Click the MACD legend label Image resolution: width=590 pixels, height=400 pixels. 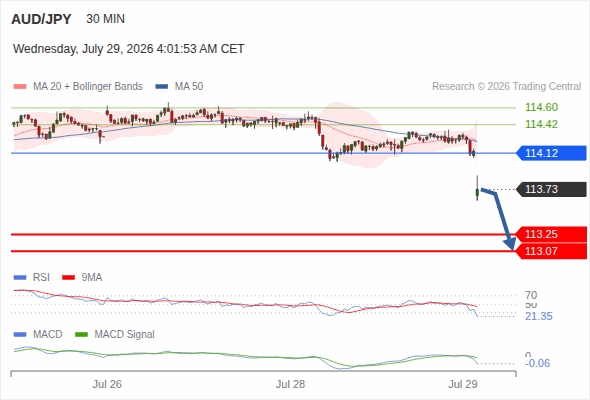pyautogui.click(x=47, y=335)
